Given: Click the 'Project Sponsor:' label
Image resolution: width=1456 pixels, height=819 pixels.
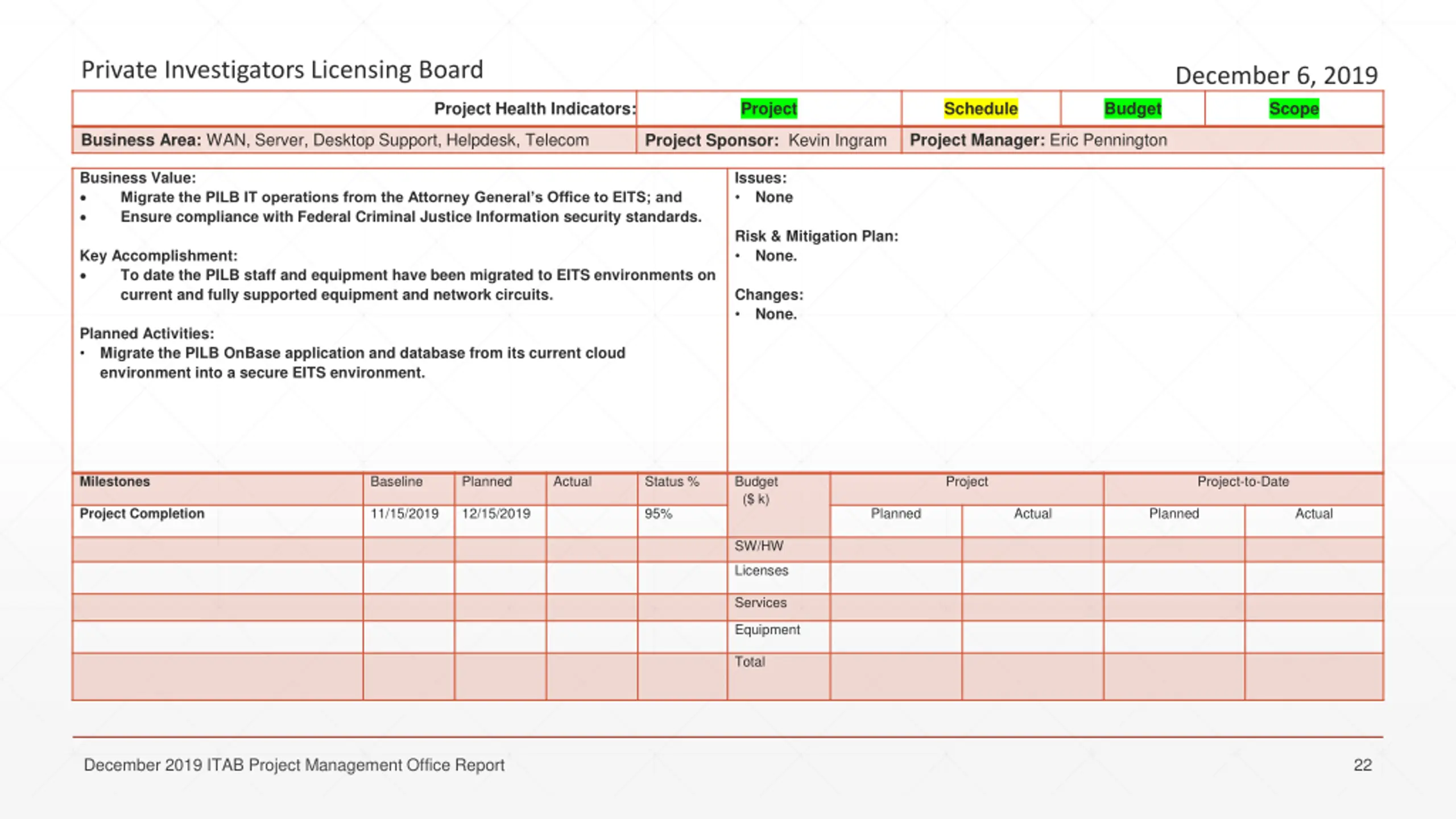Looking at the screenshot, I should (x=712, y=140).
